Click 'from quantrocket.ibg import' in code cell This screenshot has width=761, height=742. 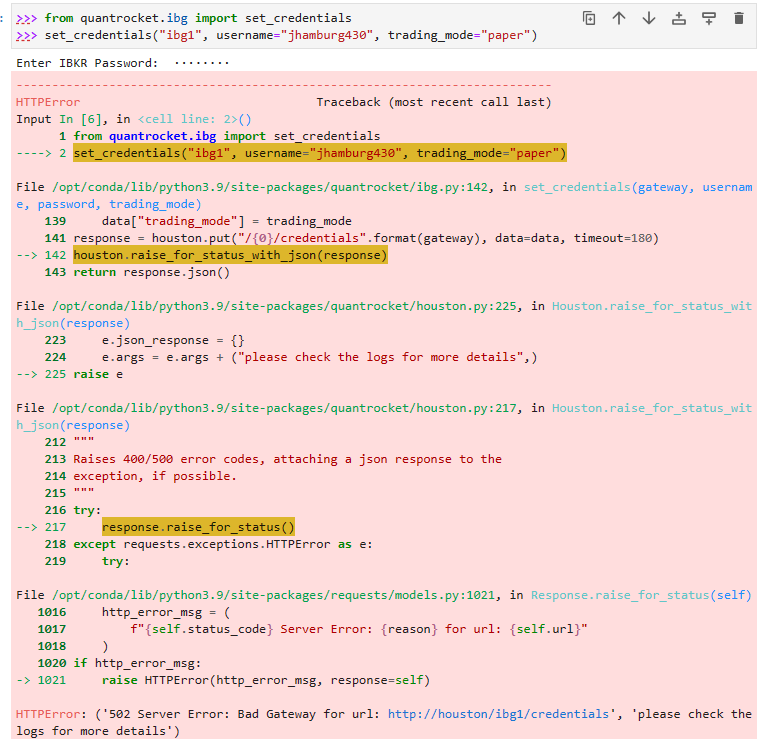point(141,18)
